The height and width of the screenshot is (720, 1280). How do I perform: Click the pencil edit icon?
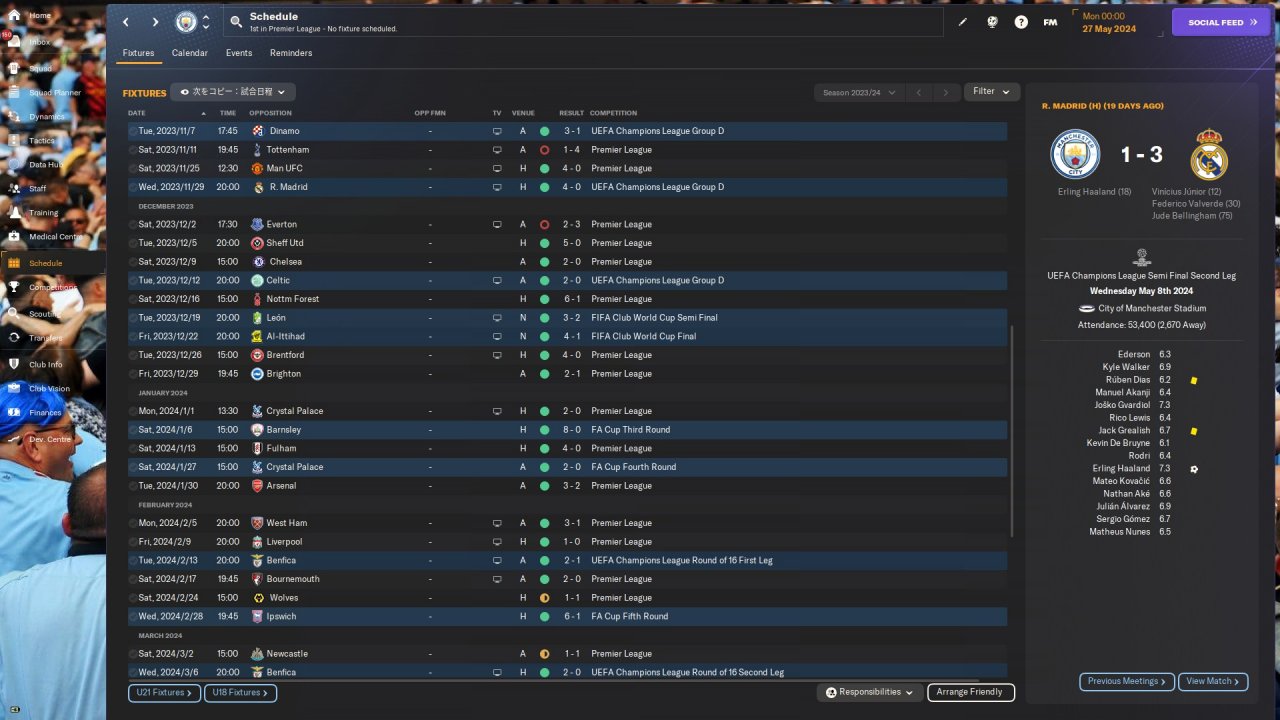click(963, 22)
